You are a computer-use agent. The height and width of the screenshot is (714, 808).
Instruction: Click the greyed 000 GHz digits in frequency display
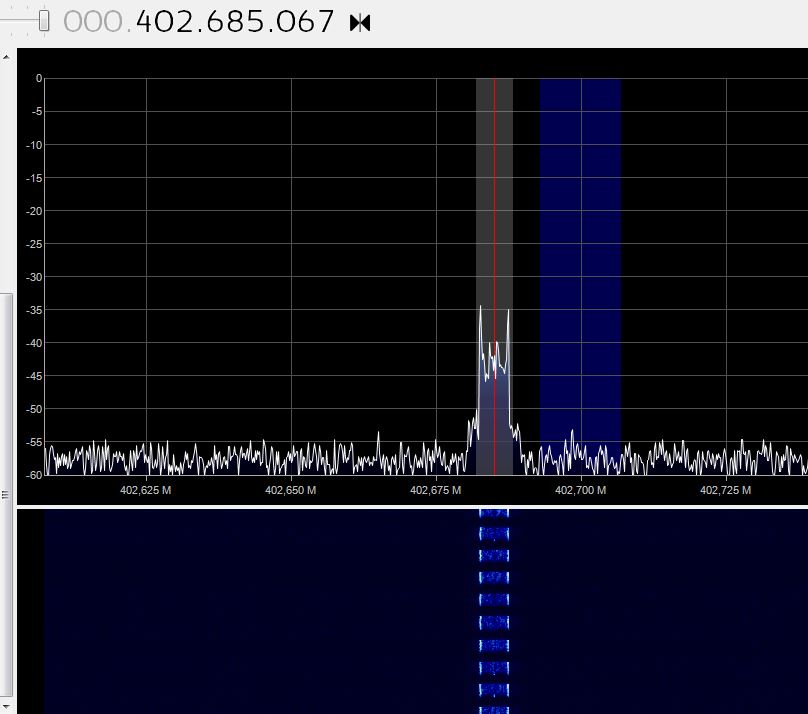[x=93, y=22]
